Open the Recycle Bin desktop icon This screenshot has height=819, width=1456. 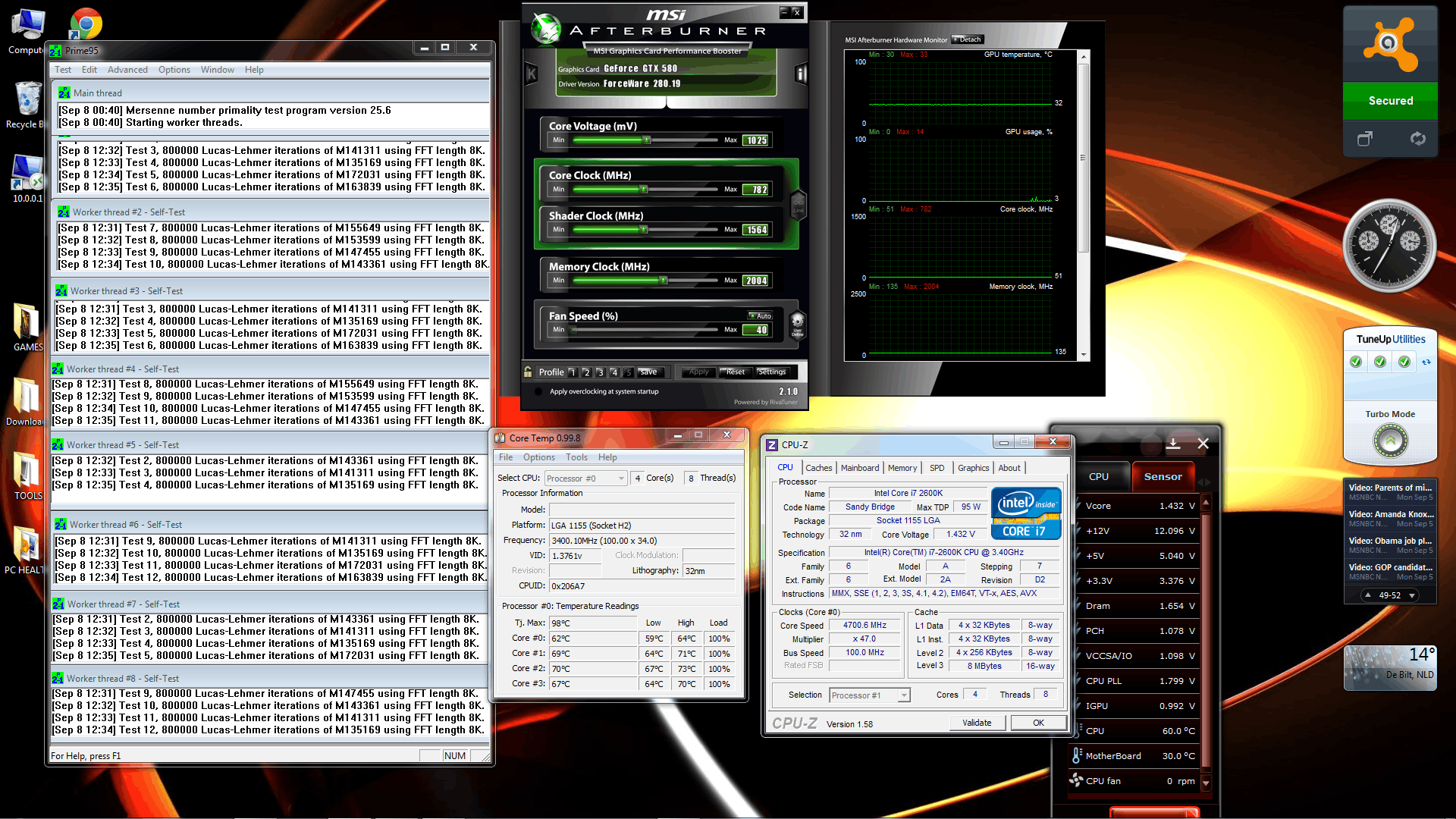[x=26, y=105]
